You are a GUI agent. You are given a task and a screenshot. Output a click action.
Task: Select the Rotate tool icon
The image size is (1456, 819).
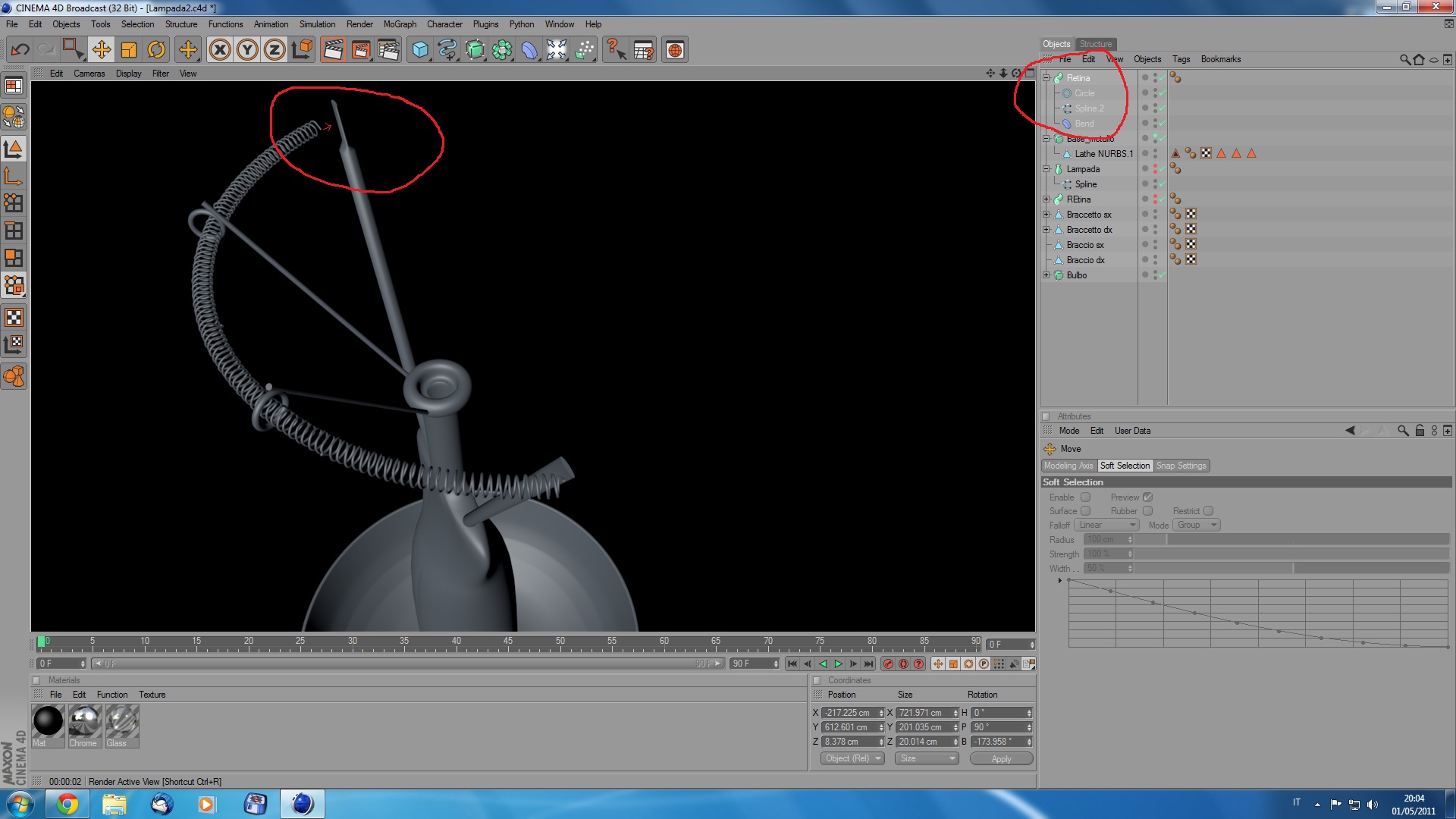tap(156, 50)
